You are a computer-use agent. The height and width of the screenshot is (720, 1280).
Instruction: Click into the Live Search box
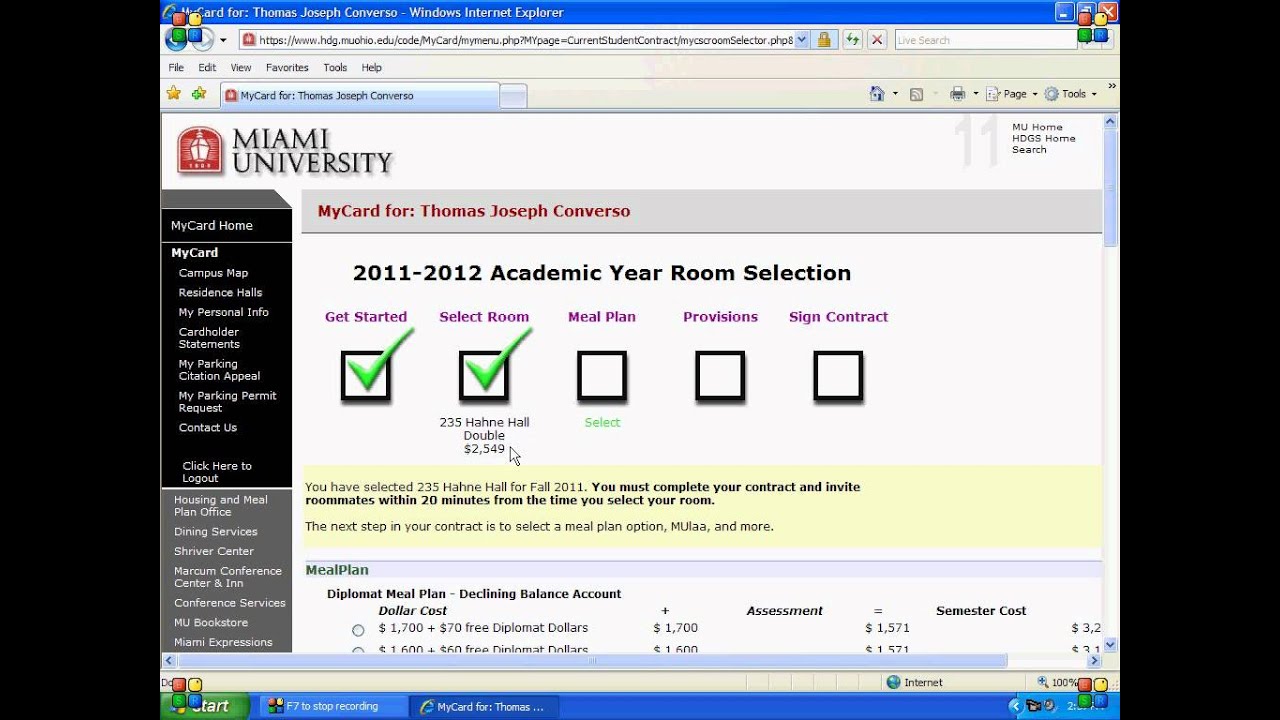pos(985,40)
